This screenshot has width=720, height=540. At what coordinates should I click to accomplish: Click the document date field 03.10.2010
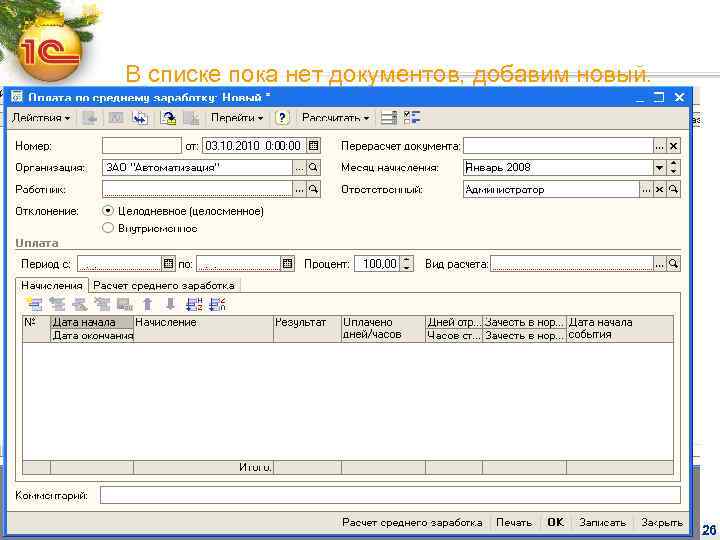coord(254,146)
